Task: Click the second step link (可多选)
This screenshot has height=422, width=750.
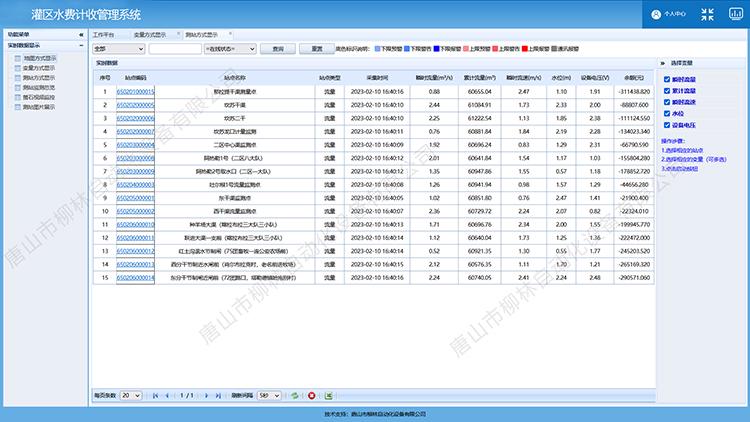Action: (694, 159)
